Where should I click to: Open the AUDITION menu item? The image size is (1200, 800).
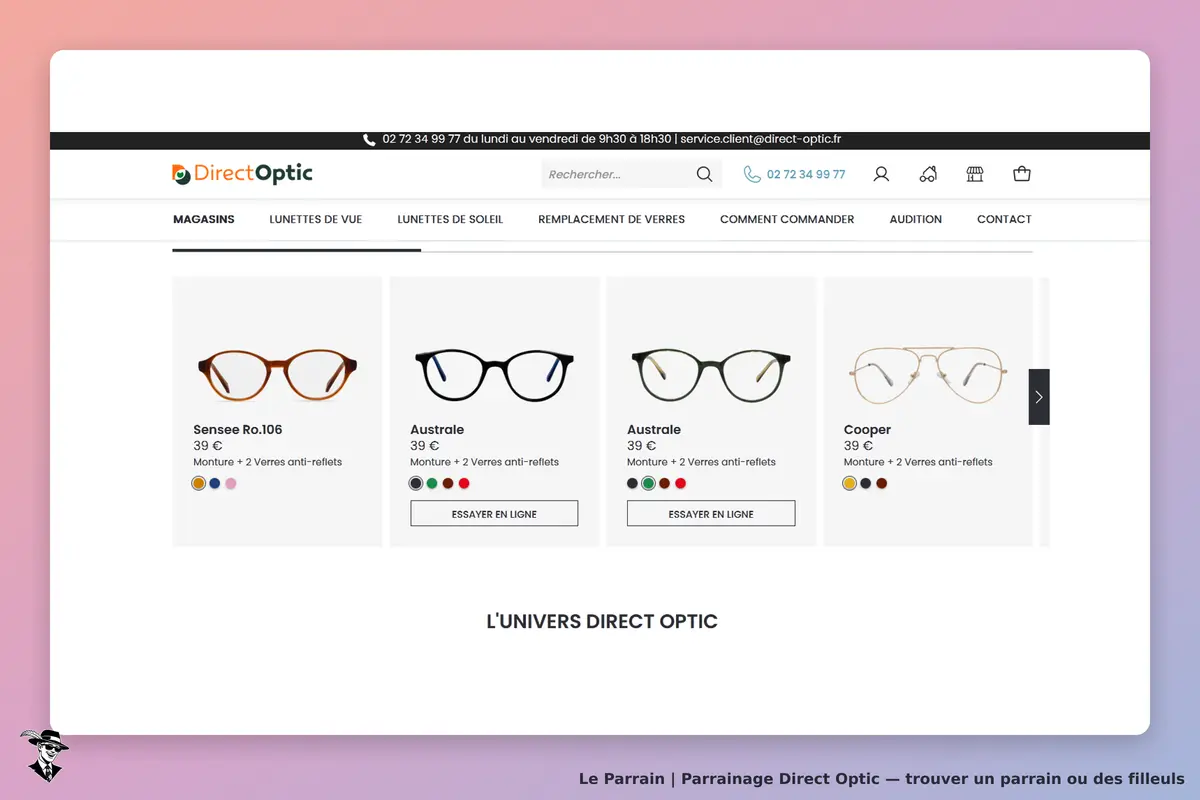coord(916,219)
